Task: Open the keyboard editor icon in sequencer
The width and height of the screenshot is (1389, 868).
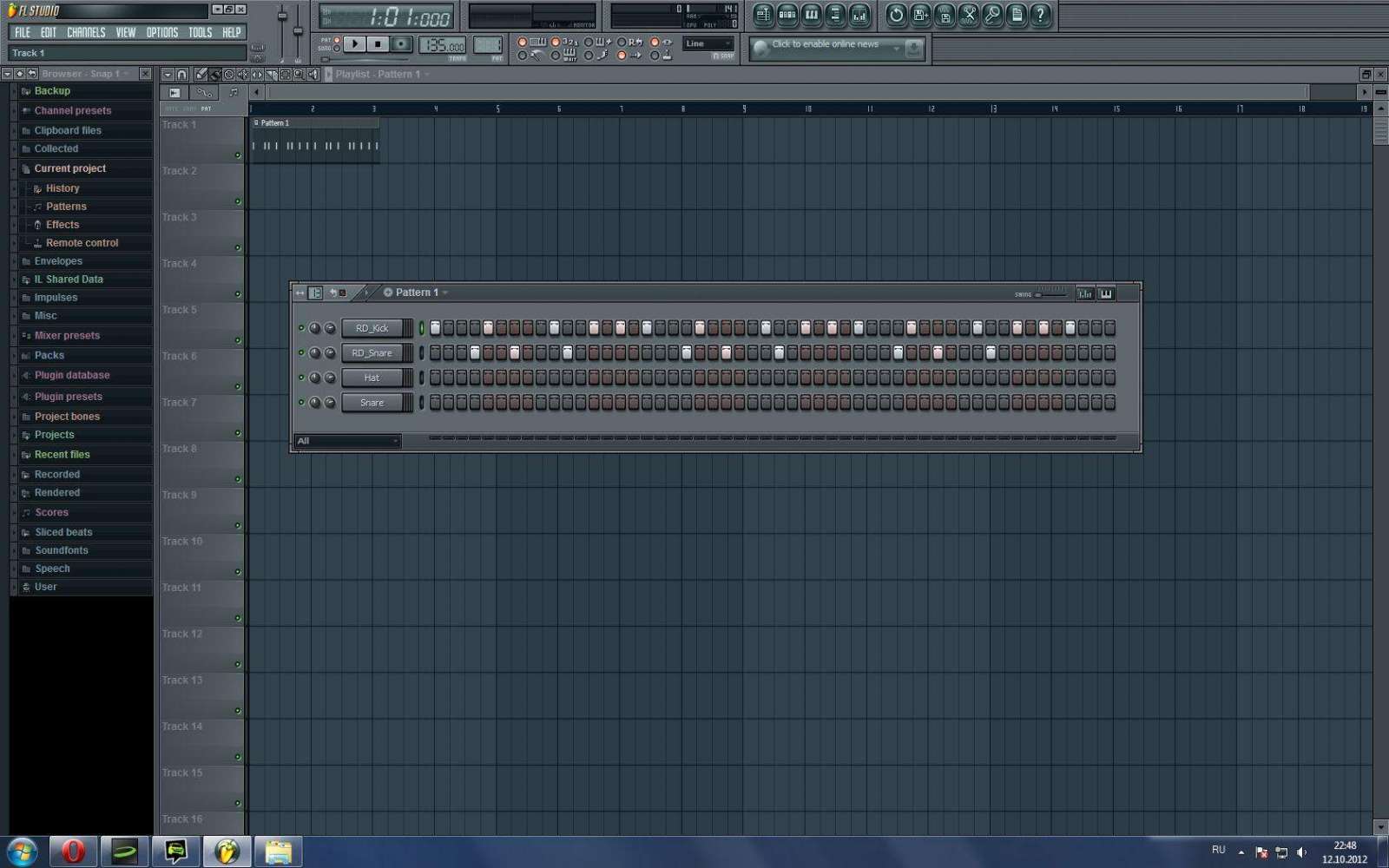Action: [1106, 293]
